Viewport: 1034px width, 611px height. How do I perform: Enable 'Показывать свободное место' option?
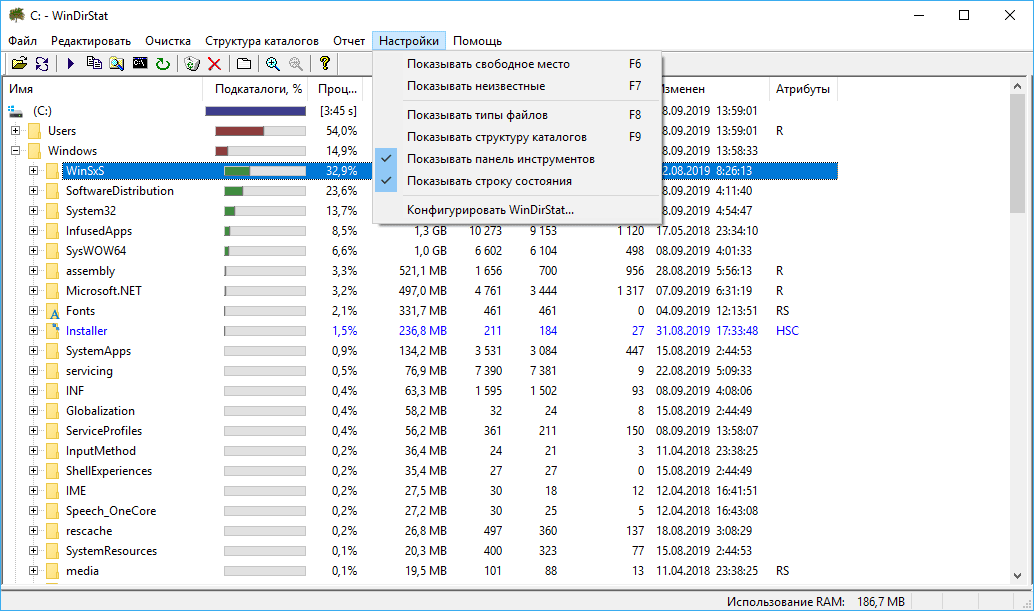coord(517,64)
